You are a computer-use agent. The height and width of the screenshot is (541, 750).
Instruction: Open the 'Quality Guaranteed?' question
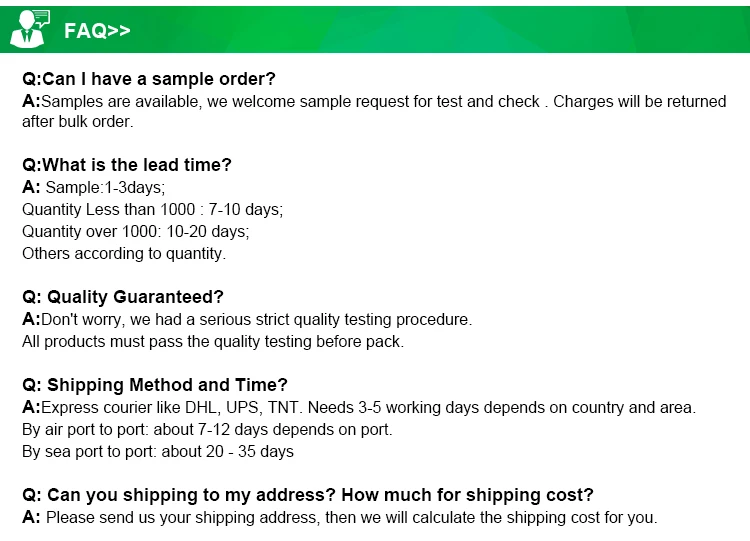(x=123, y=297)
